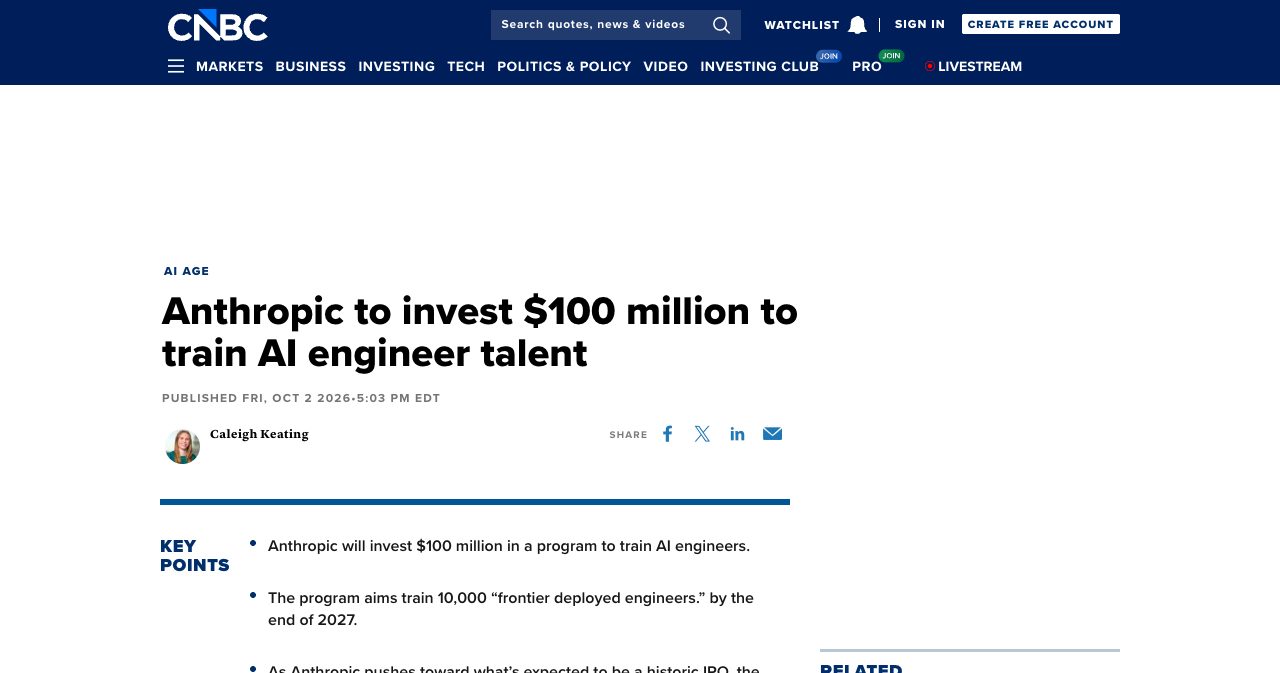
Task: Open the Business menu
Action: click(311, 66)
